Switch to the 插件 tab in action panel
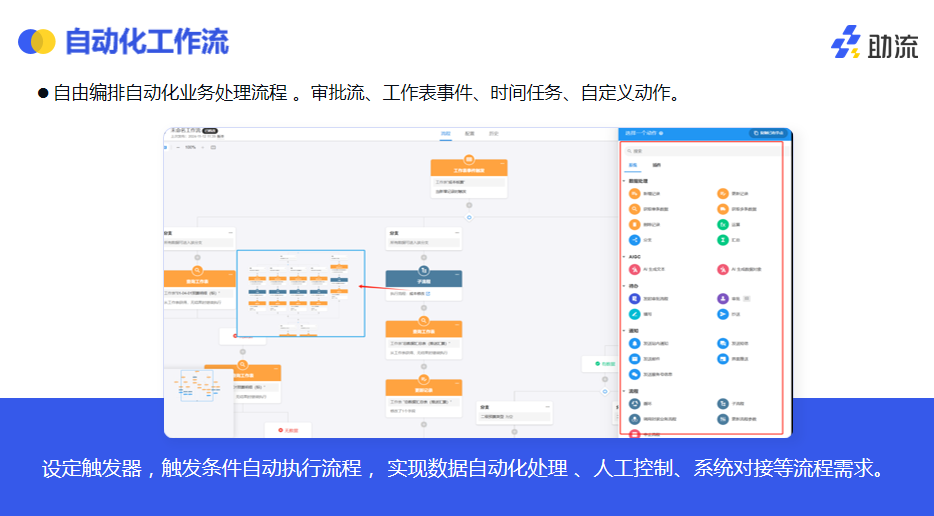Screen dimensions: 934x516 click(x=656, y=165)
